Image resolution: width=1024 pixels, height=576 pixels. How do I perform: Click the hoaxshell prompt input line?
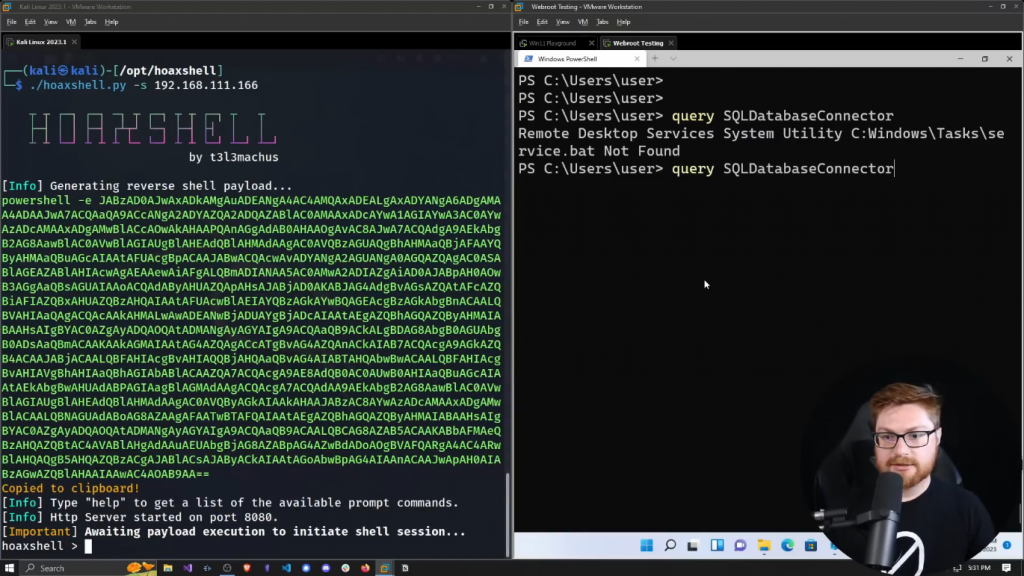[253, 546]
